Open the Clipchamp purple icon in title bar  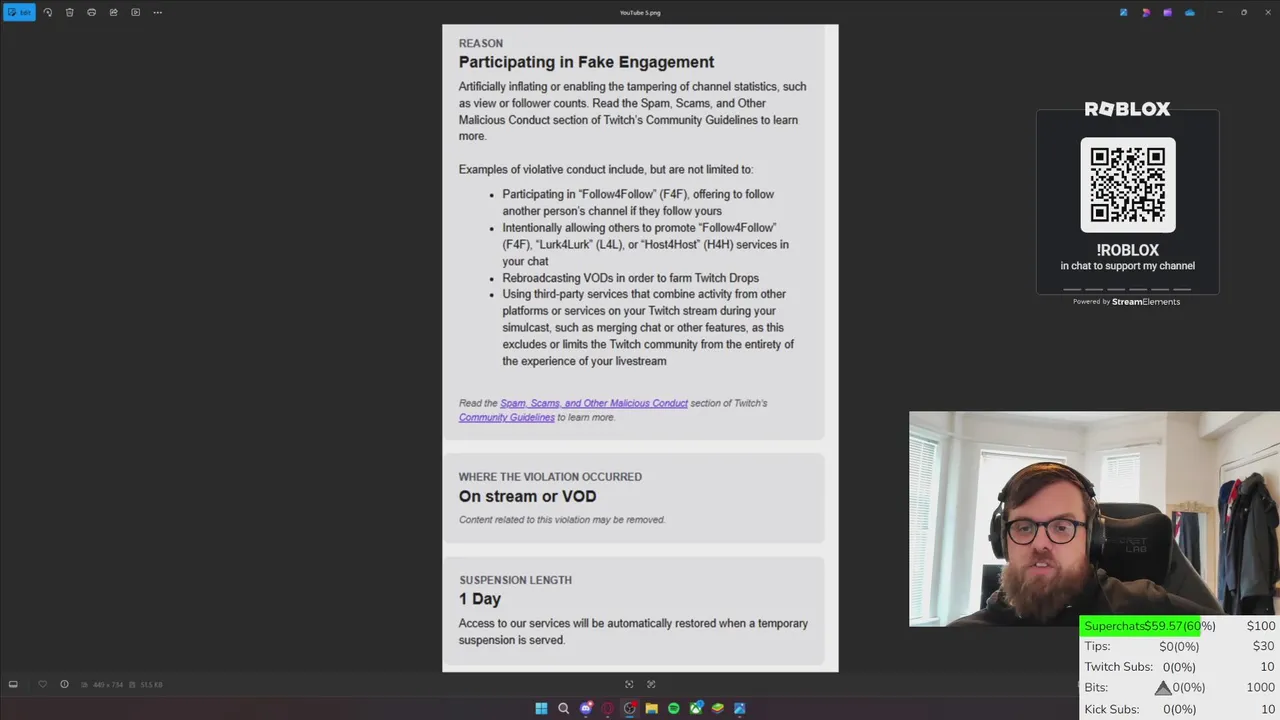(x=1167, y=12)
